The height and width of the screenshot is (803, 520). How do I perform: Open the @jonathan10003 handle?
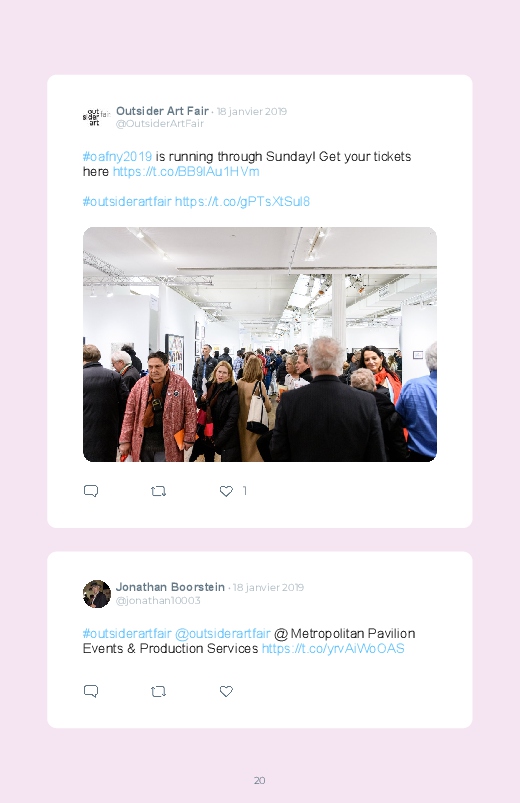click(158, 600)
